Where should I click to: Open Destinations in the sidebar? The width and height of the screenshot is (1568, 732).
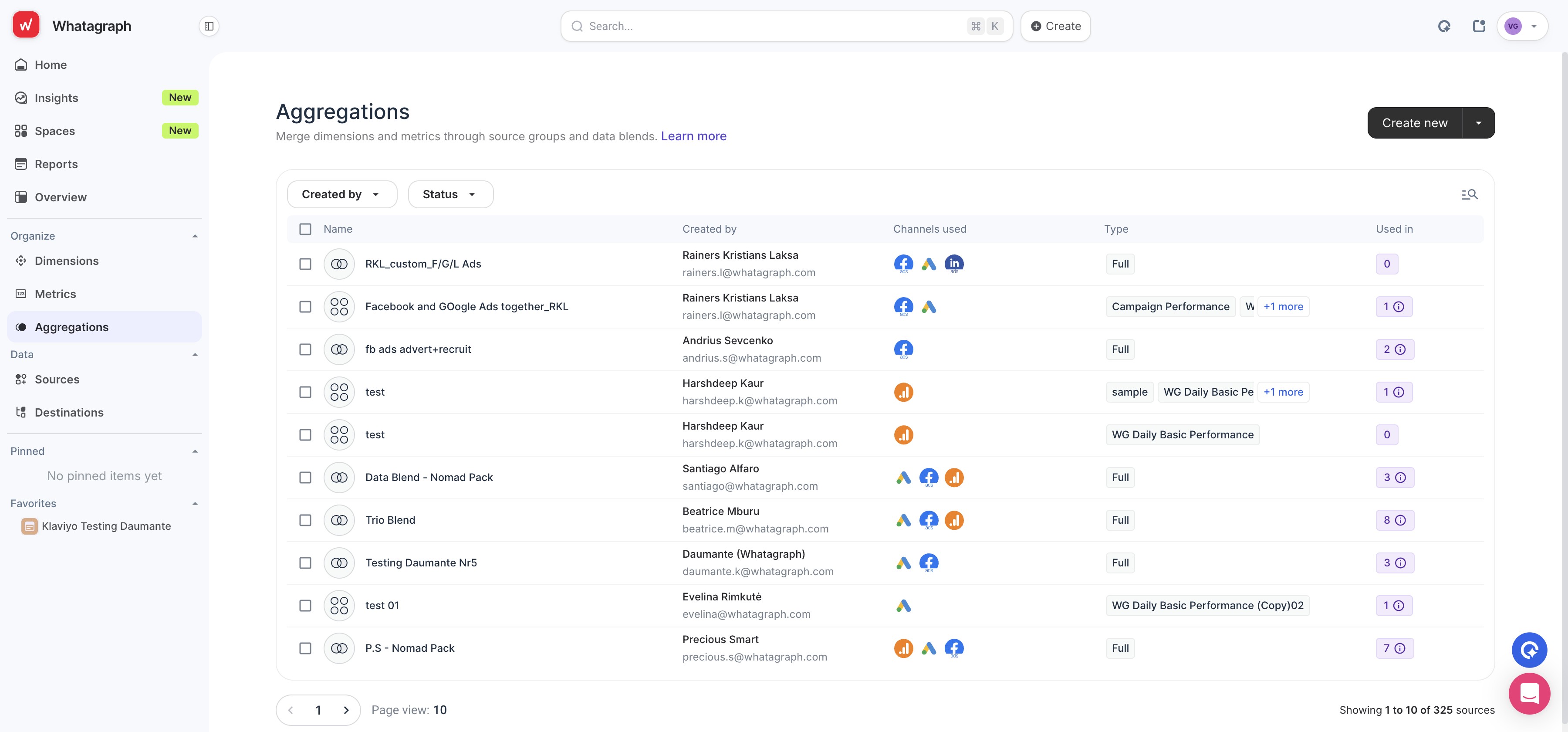(x=104, y=412)
